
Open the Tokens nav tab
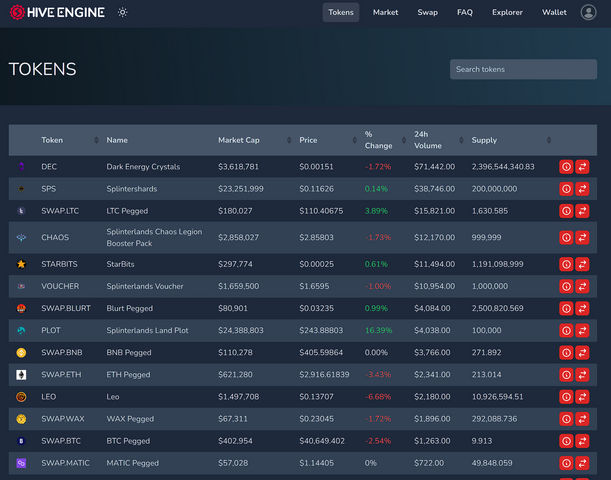click(341, 12)
